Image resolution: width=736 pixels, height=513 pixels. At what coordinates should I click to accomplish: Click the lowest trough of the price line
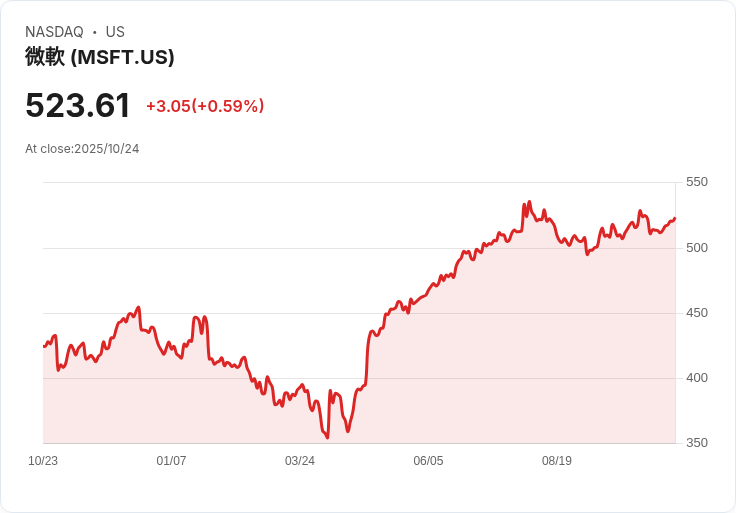[327, 437]
